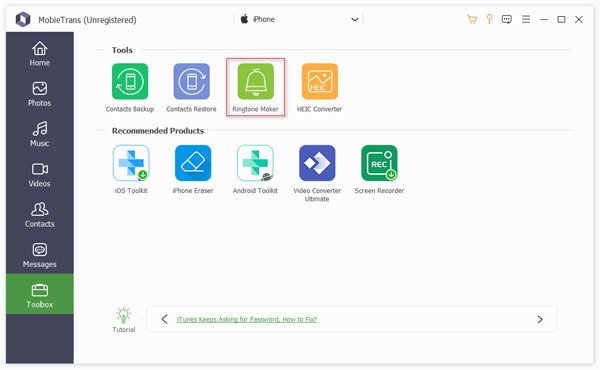Open the feedback chat icon
The image size is (600, 370).
(x=507, y=19)
